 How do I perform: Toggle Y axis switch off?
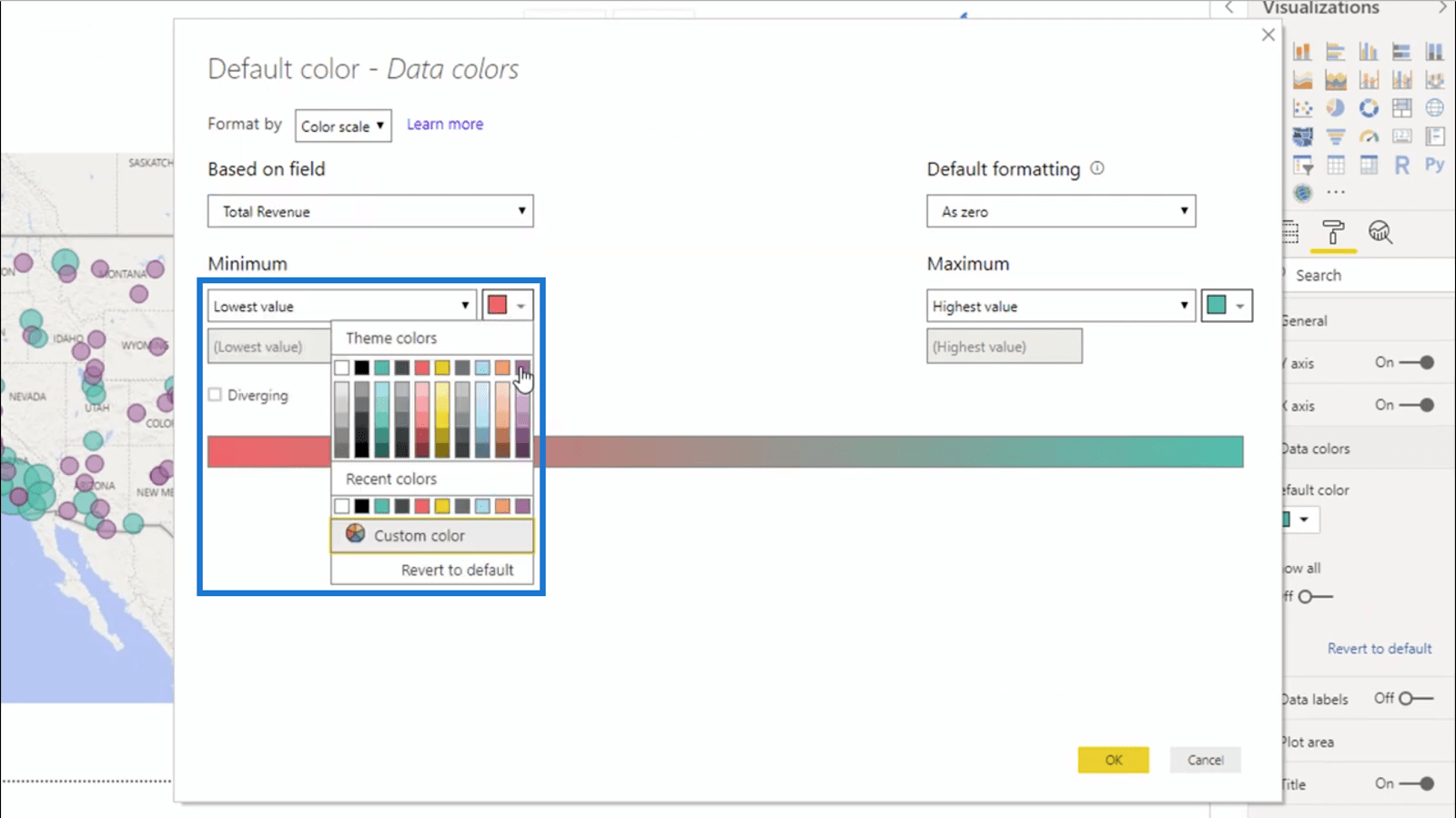1416,362
